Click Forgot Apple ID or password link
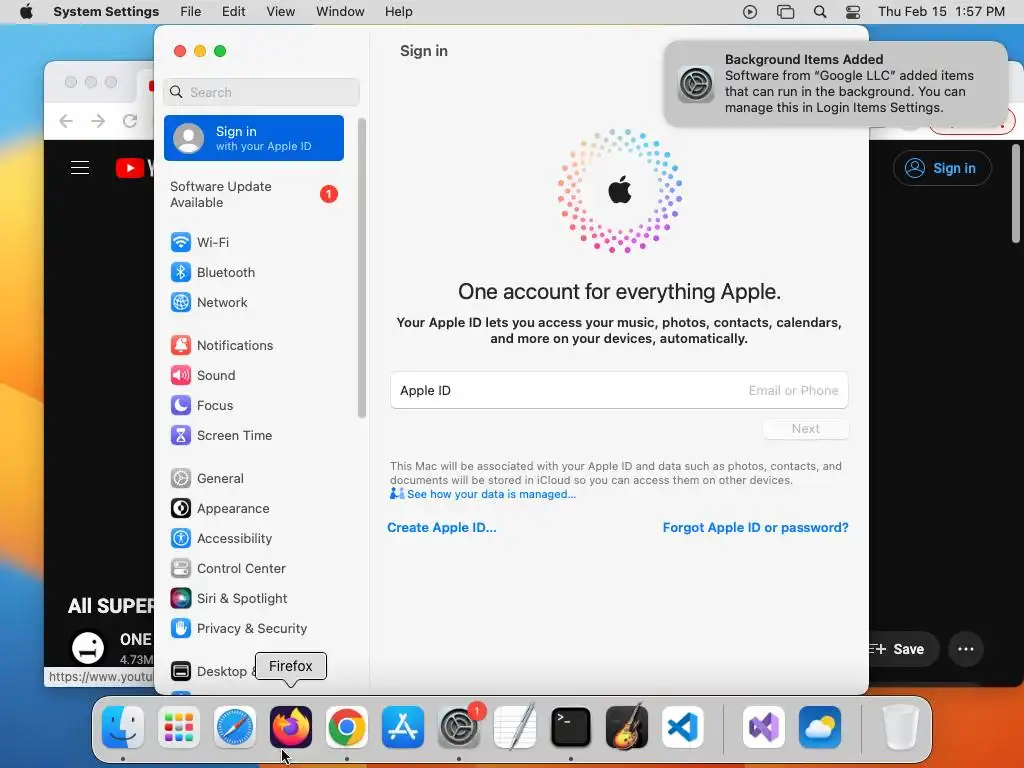Screen dimensions: 1024x768 (x=756, y=528)
